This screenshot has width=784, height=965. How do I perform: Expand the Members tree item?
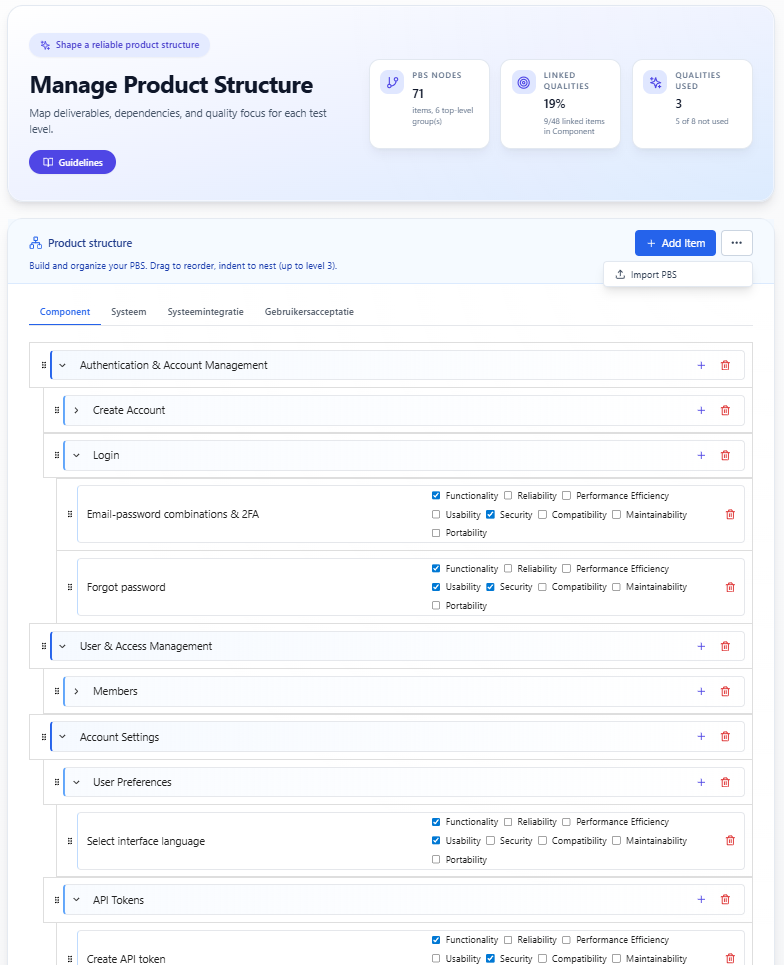point(76,691)
